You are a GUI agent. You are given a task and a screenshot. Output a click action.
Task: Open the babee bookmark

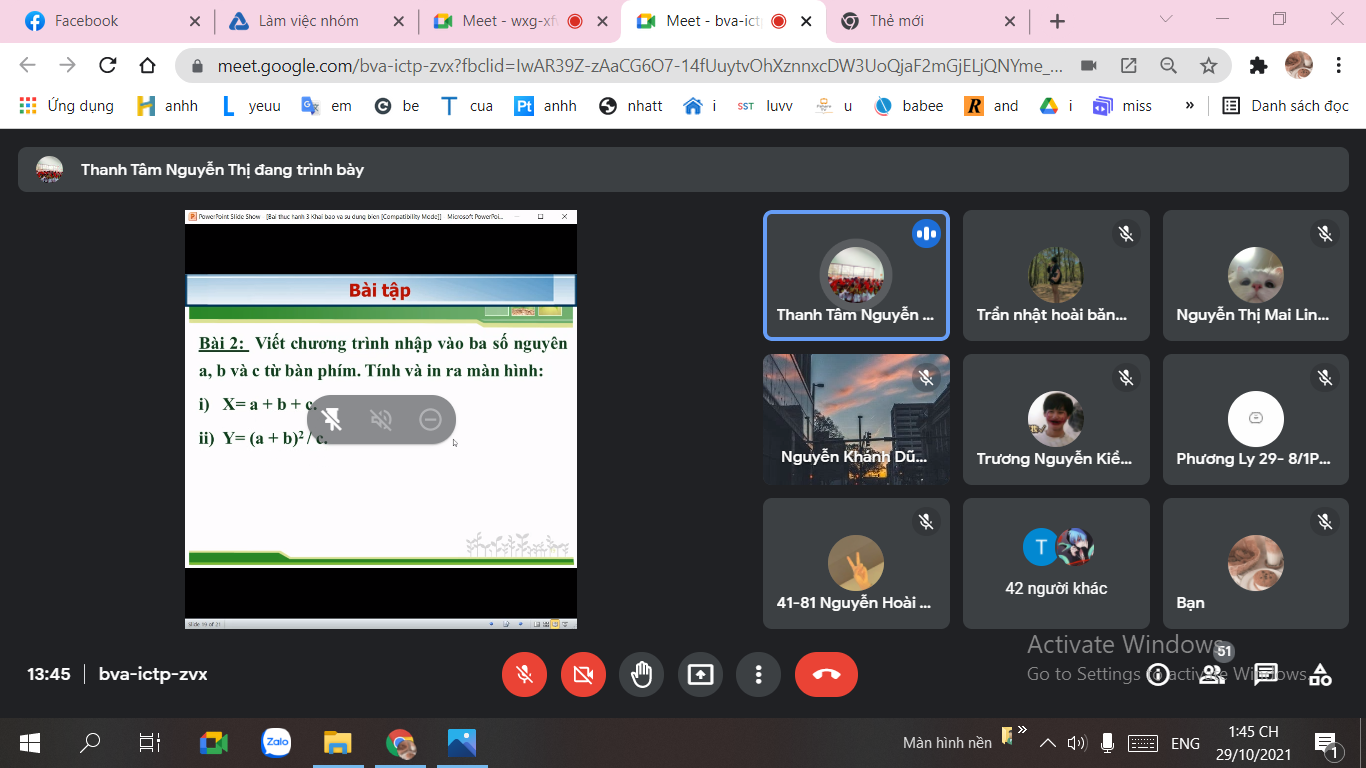[909, 105]
